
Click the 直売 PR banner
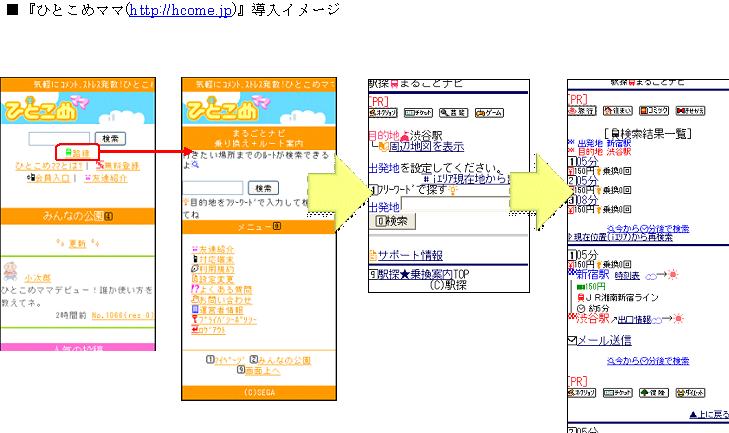(453, 113)
